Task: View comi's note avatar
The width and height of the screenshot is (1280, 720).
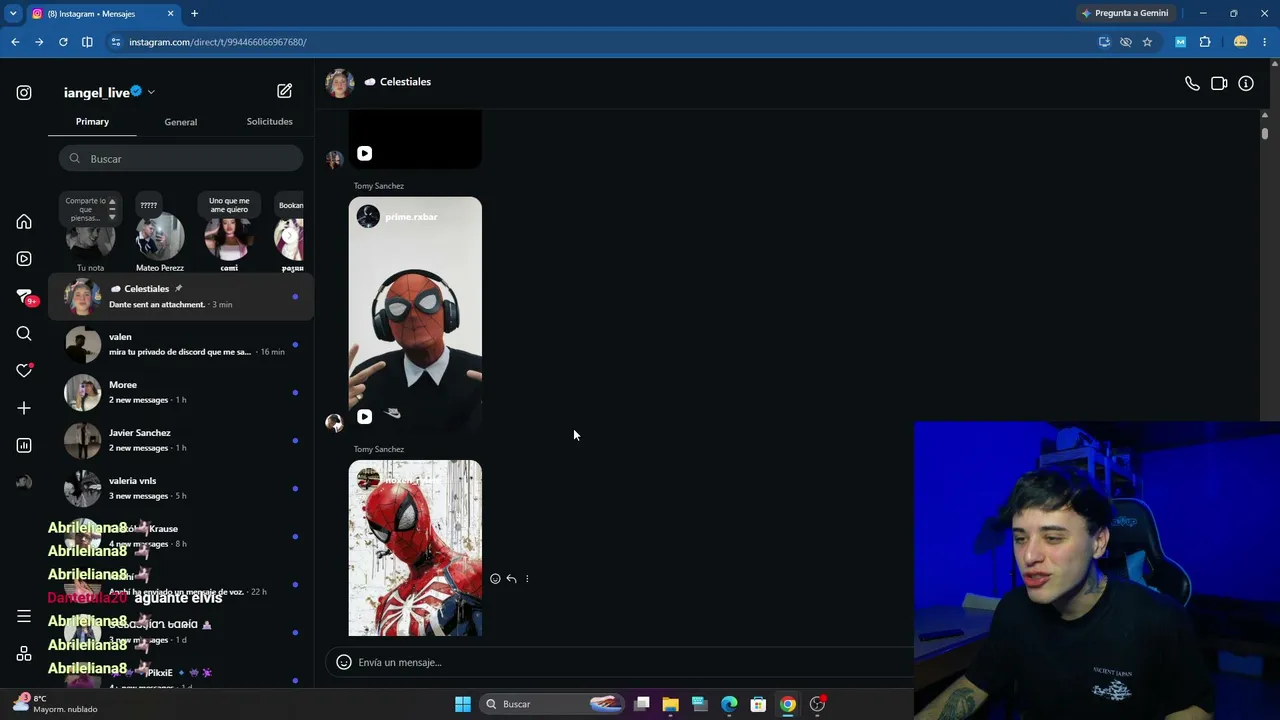Action: tap(229, 238)
